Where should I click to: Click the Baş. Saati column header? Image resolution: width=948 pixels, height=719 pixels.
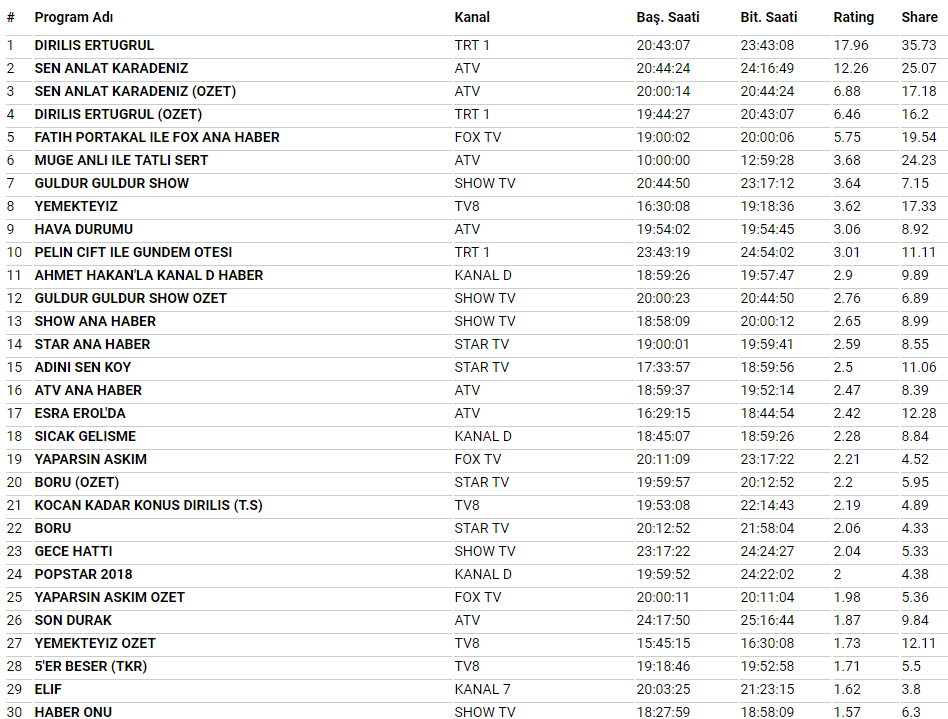(x=668, y=17)
